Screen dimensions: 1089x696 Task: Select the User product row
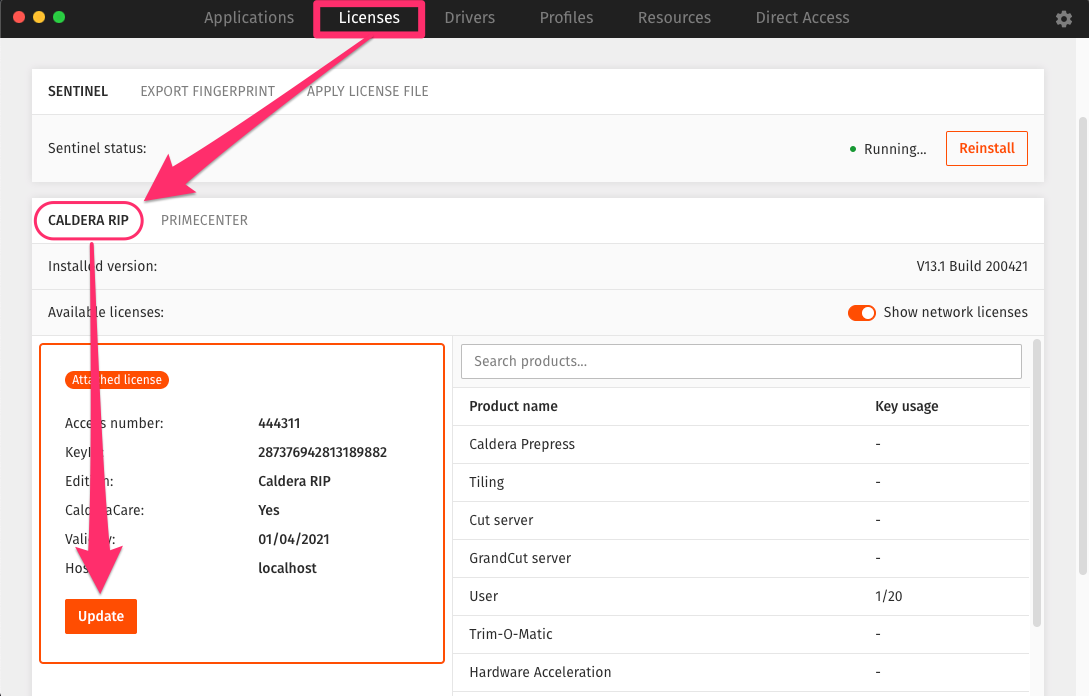741,596
